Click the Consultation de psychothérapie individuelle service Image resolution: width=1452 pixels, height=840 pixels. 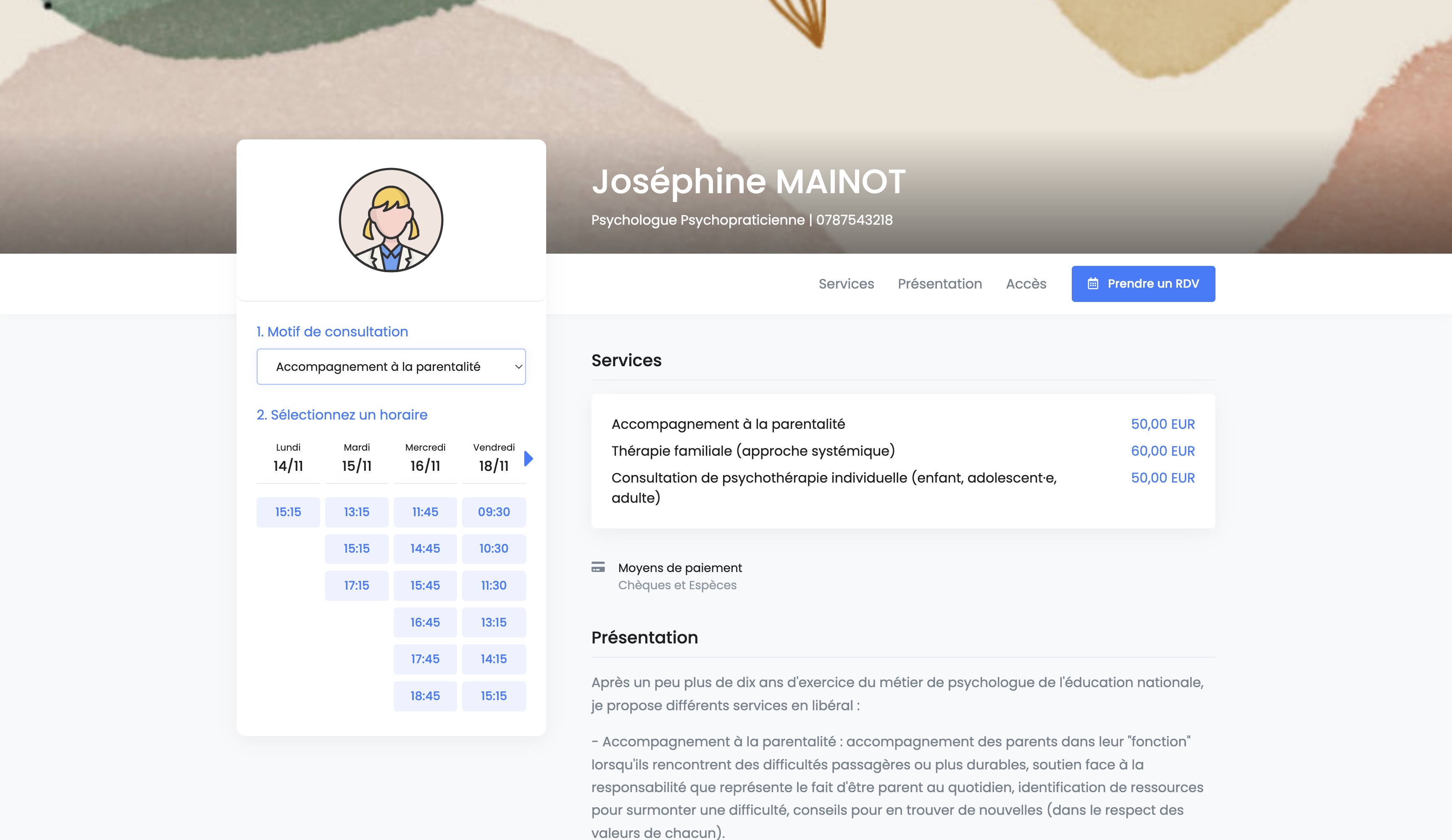tap(903, 487)
